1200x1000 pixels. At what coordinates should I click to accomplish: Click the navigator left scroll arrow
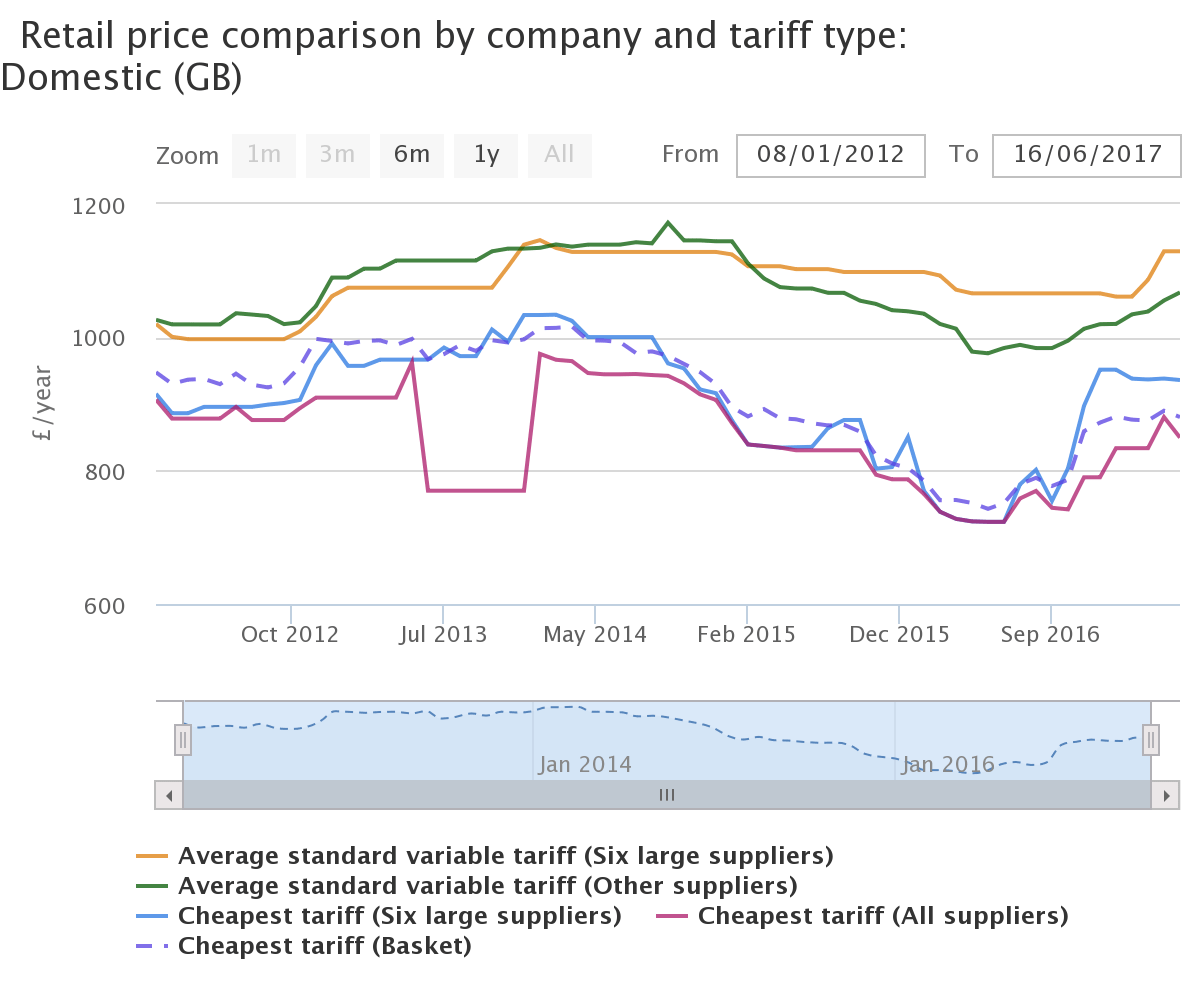coord(169,795)
